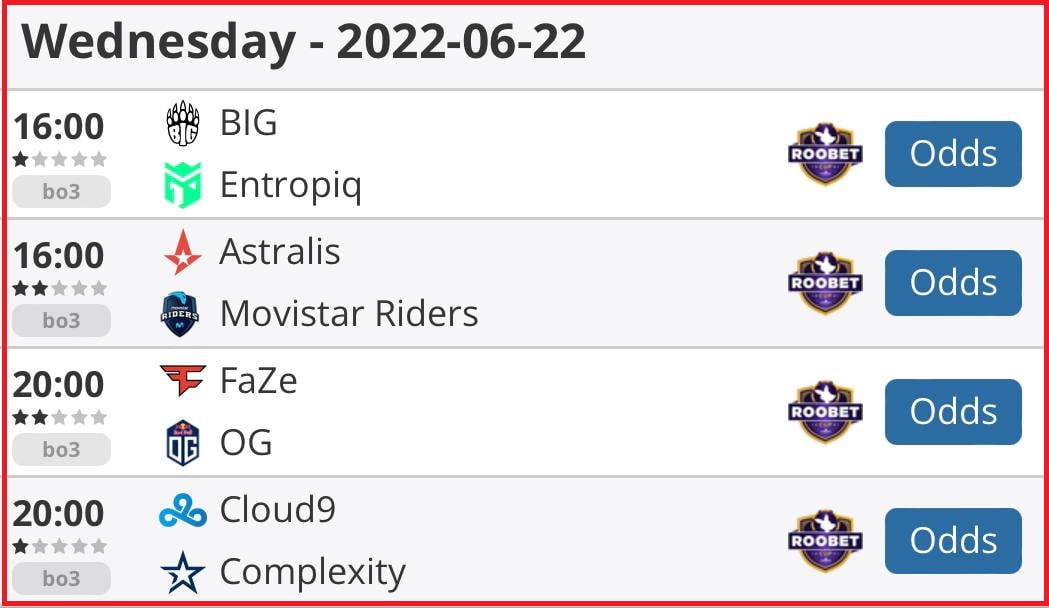
Task: Show Odds for Astralis vs Movistar Riders
Action: [x=953, y=283]
